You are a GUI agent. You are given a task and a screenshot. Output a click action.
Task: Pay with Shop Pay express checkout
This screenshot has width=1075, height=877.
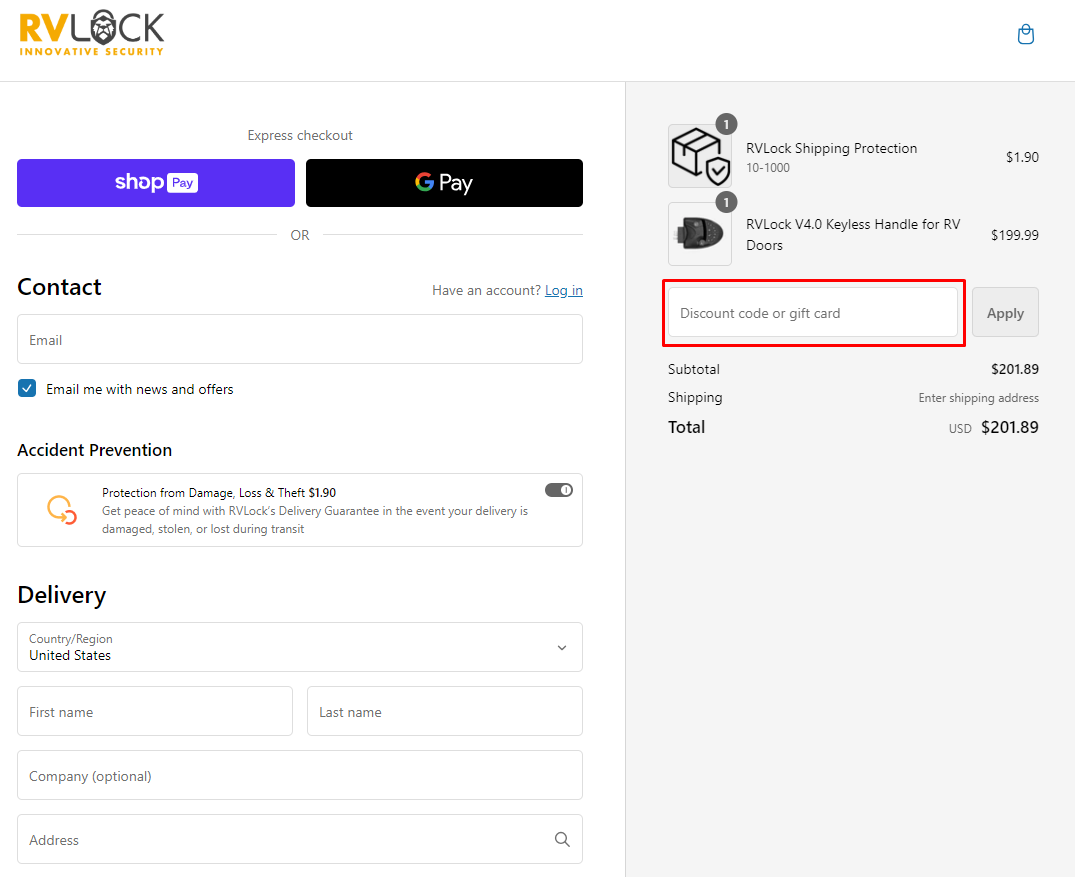(x=156, y=183)
